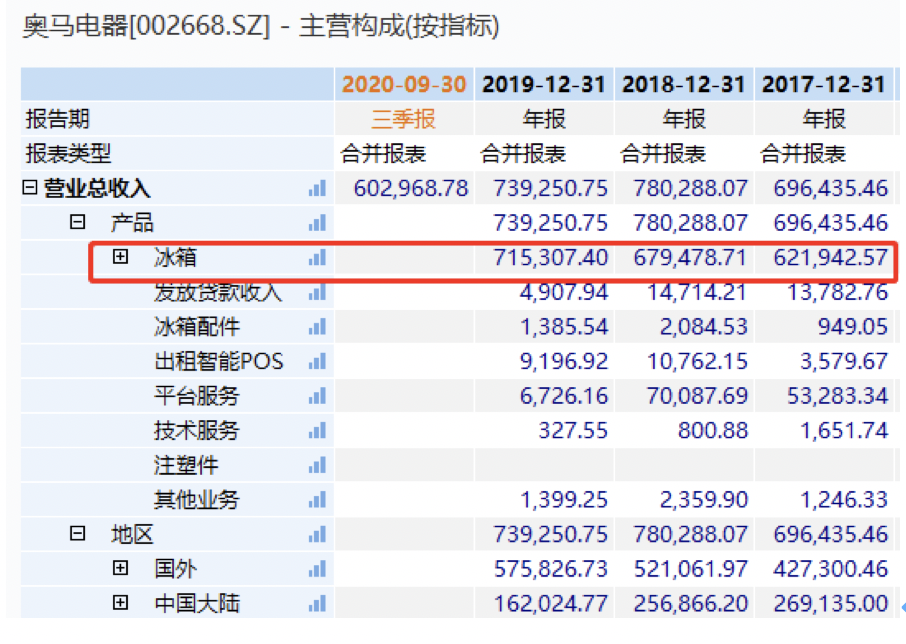The height and width of the screenshot is (644, 906).
Task: Select the 2020-09-30 column header
Action: coord(404,84)
